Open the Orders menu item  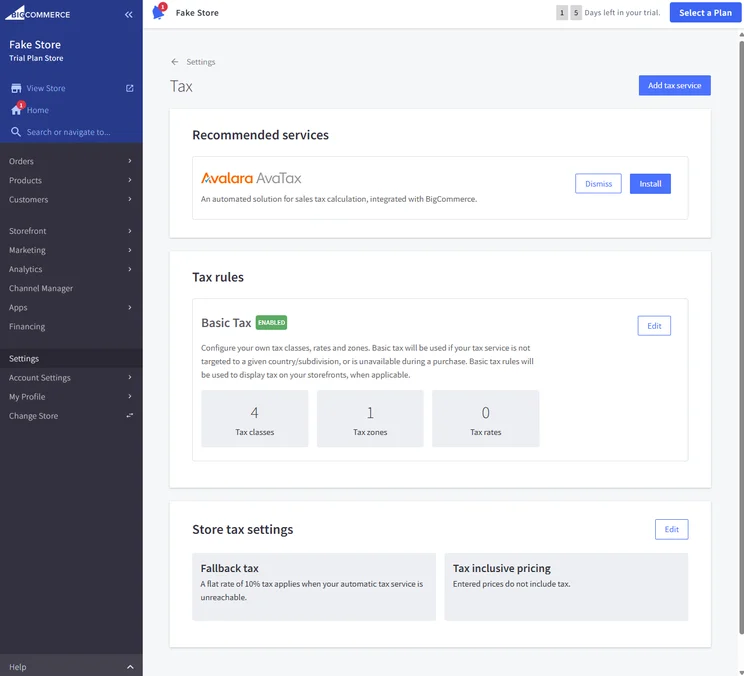(71, 161)
